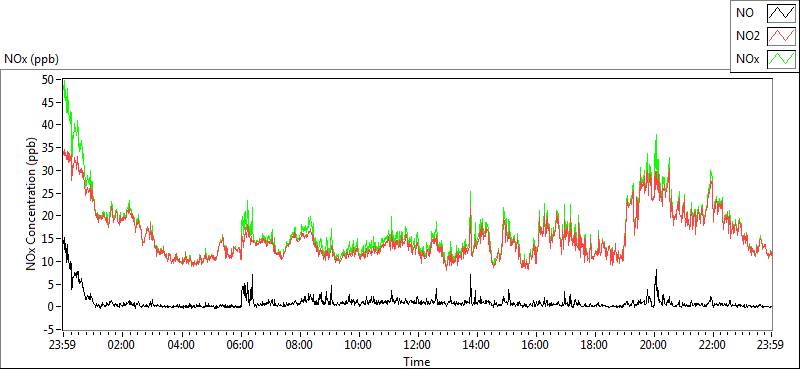Click the rightmost 23:59 time axis label

[772, 345]
